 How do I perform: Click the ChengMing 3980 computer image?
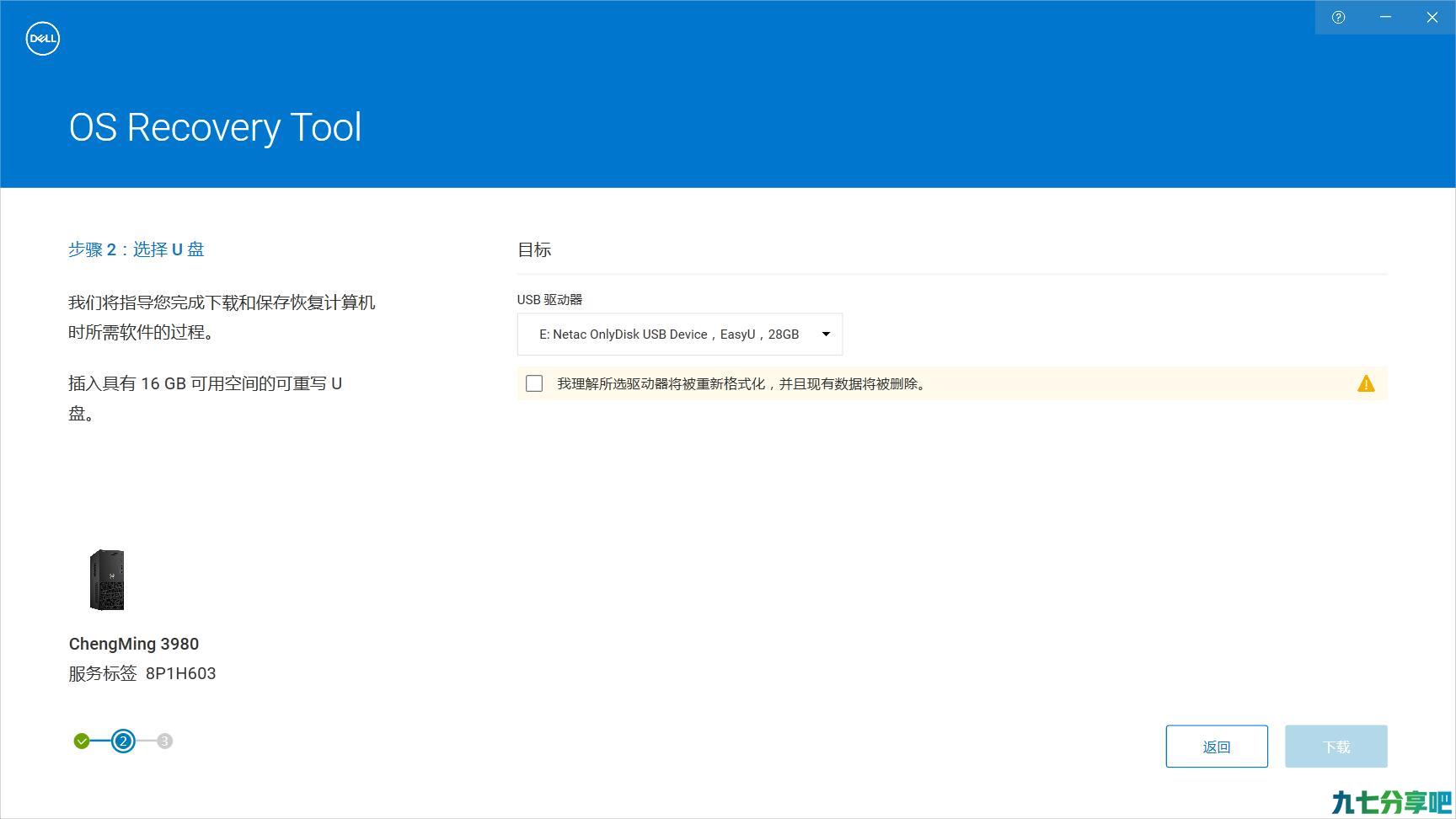(x=107, y=580)
